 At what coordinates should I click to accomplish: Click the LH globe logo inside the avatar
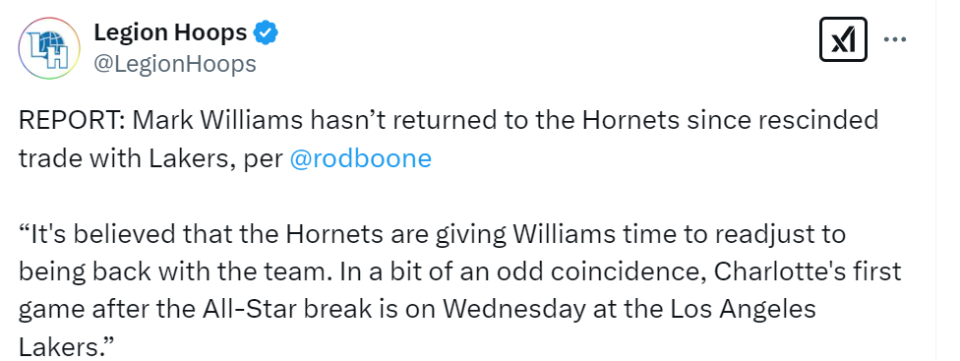(x=49, y=49)
